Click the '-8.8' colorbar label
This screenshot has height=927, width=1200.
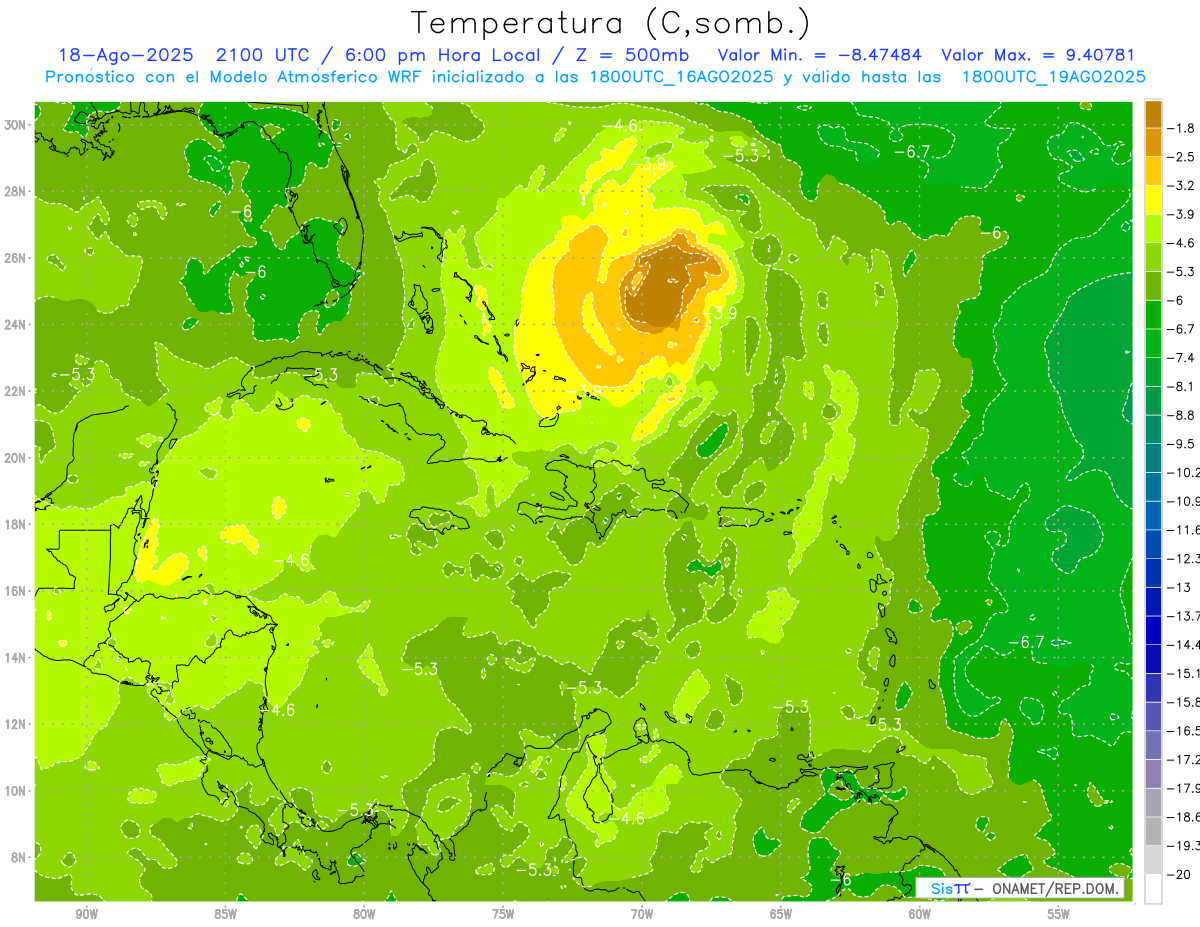tap(1183, 415)
